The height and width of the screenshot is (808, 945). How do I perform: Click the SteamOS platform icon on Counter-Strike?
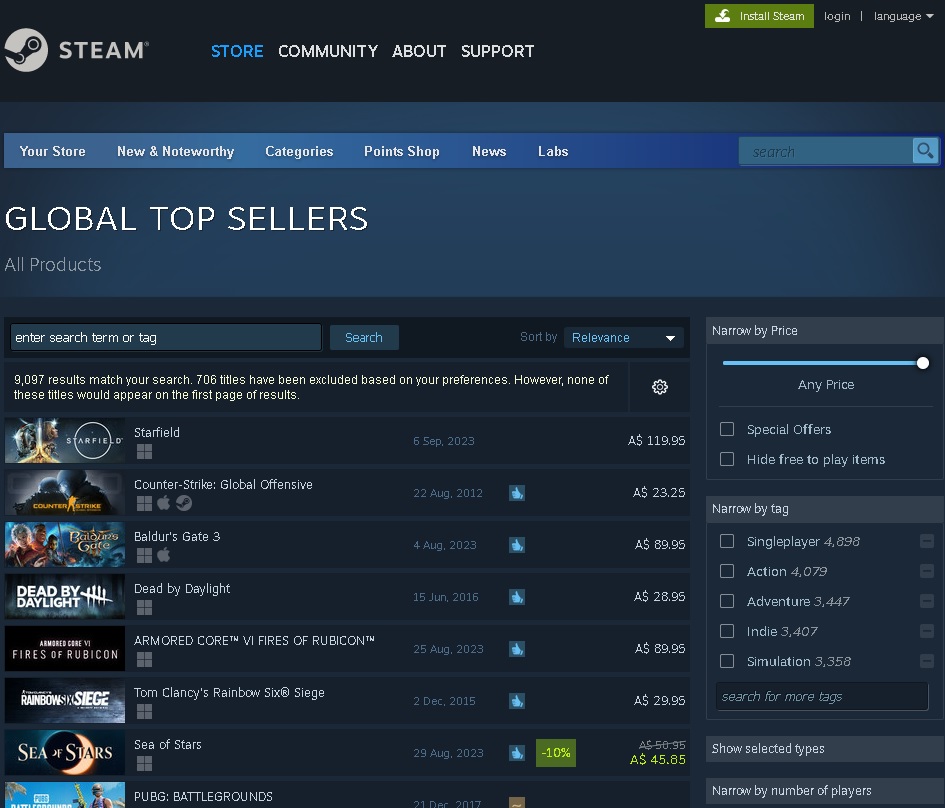[184, 503]
